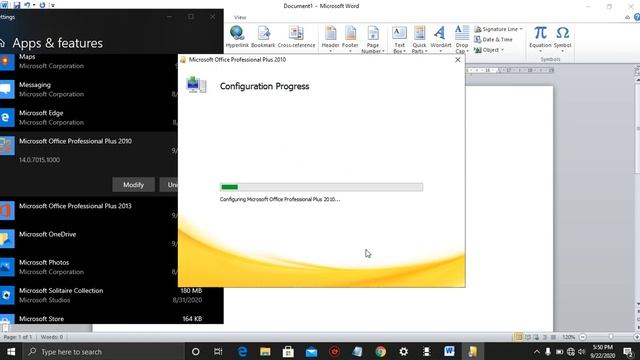Screen dimensions: 640x360
Task: Open the Header dropdown in Word
Action: pos(330,39)
